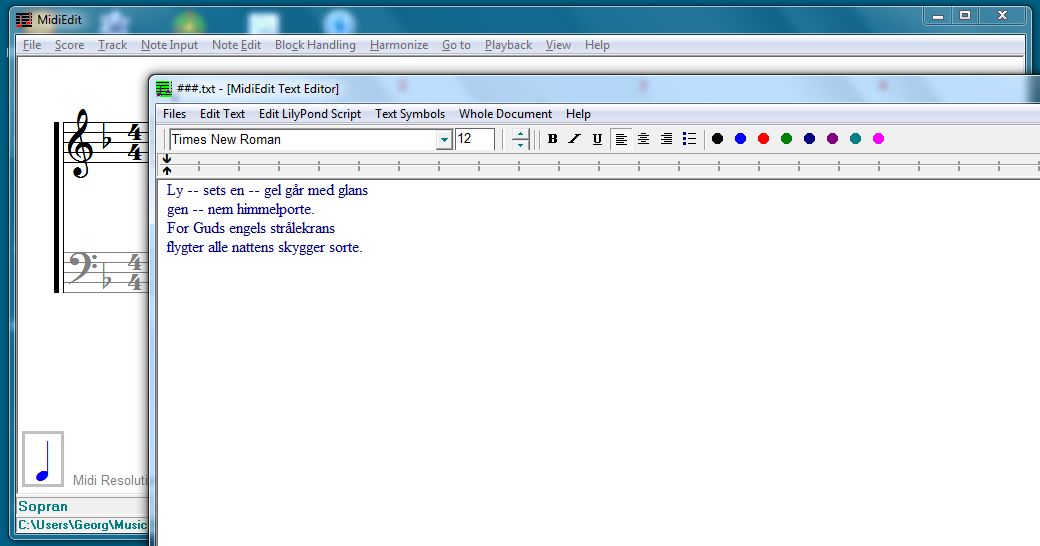Click the font size stepper arrows

[521, 139]
